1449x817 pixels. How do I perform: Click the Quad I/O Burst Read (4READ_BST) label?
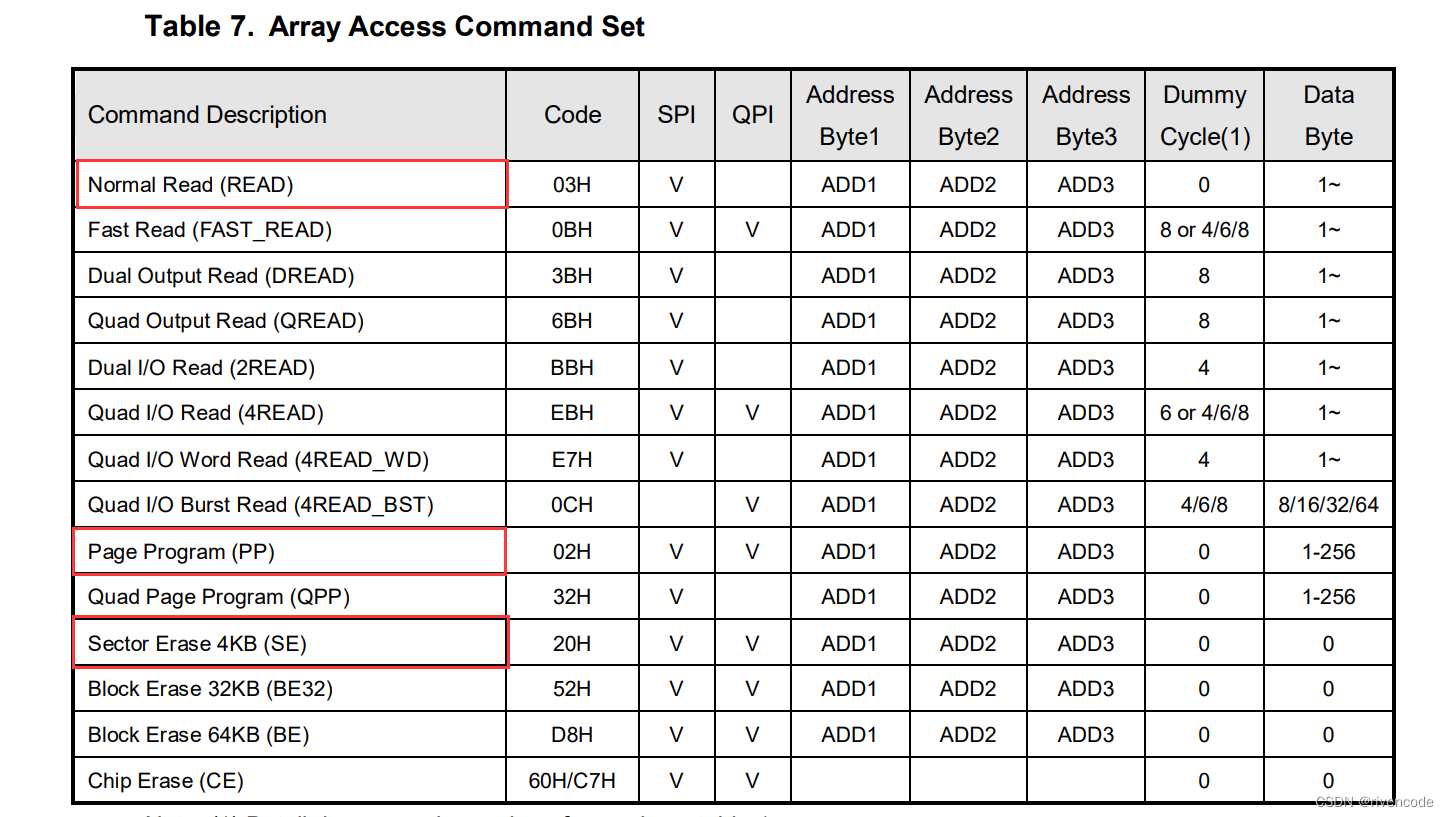pyautogui.click(x=261, y=505)
